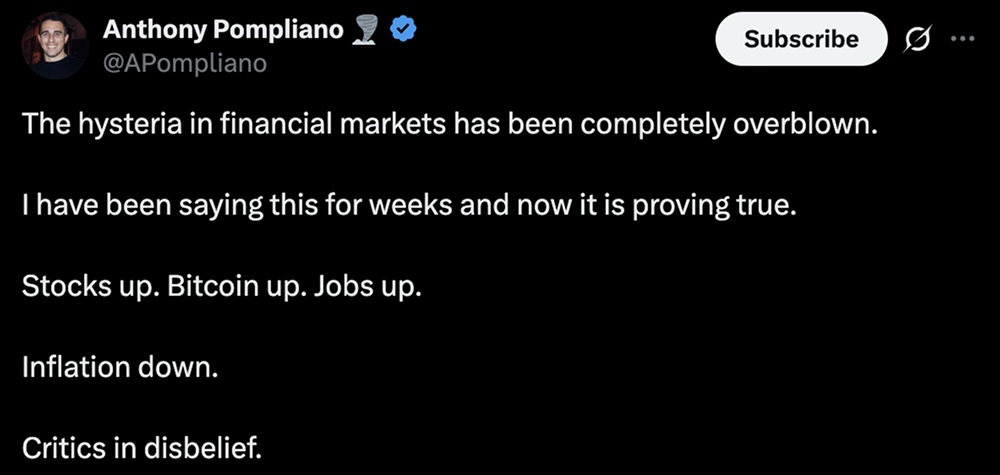
Task: Click the words "proving true"
Action: [x=736, y=207]
